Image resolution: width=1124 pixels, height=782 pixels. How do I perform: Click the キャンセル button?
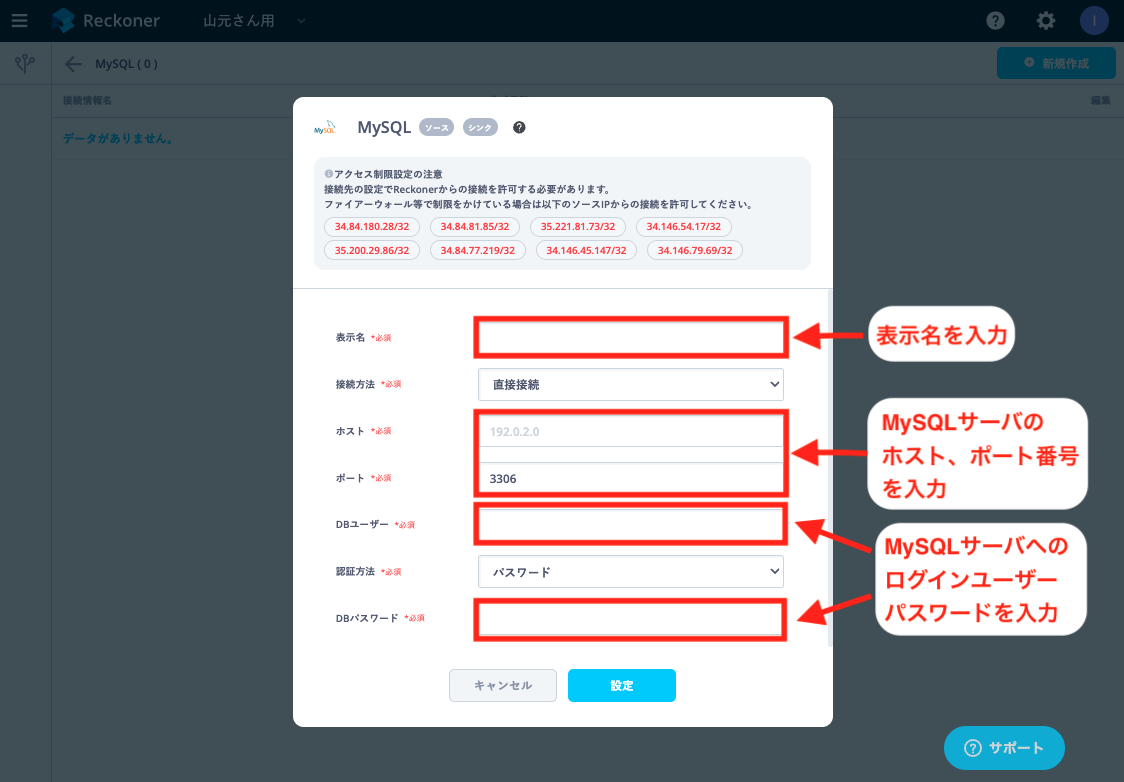[x=503, y=685]
